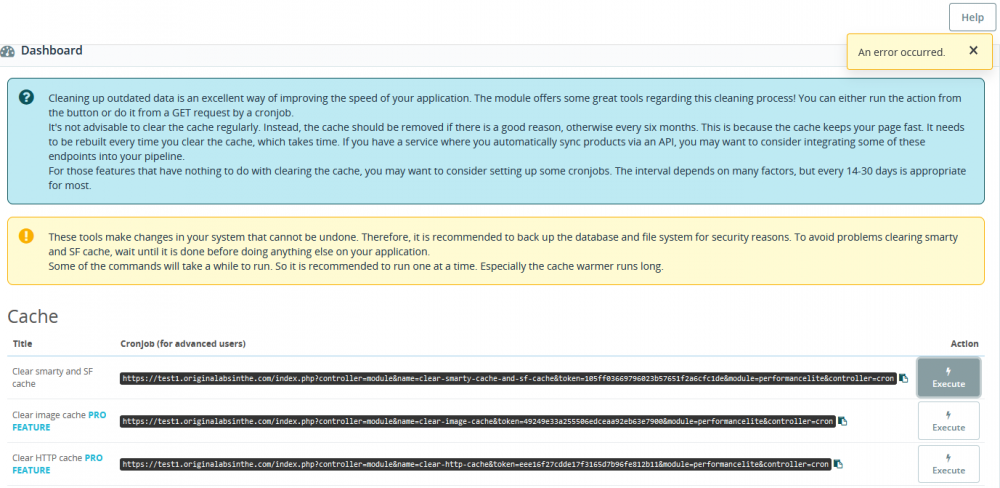Select the clear-smarty-cache-and-sf-cache cron URL

point(508,378)
